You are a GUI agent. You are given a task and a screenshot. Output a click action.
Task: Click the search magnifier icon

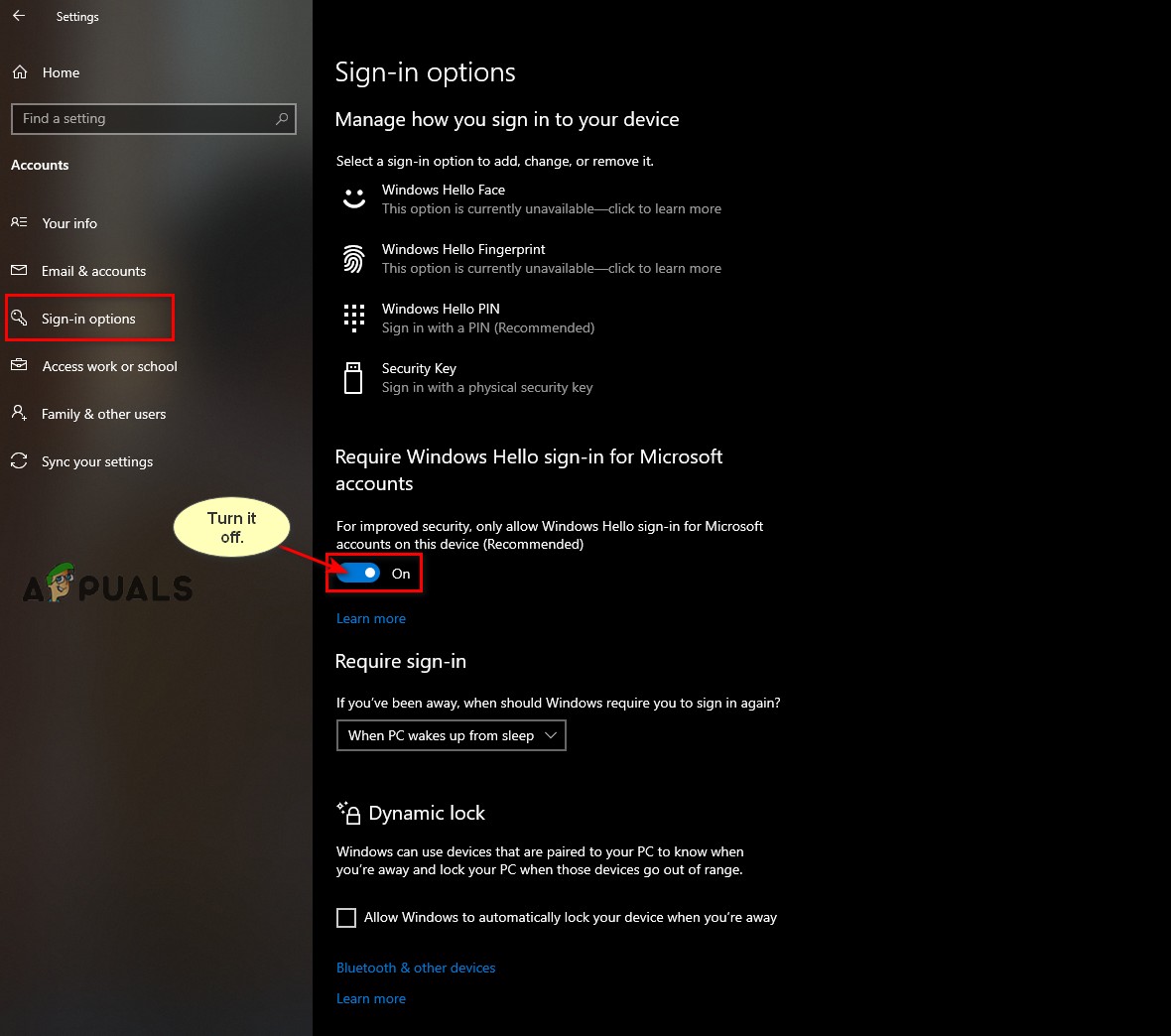pos(282,119)
